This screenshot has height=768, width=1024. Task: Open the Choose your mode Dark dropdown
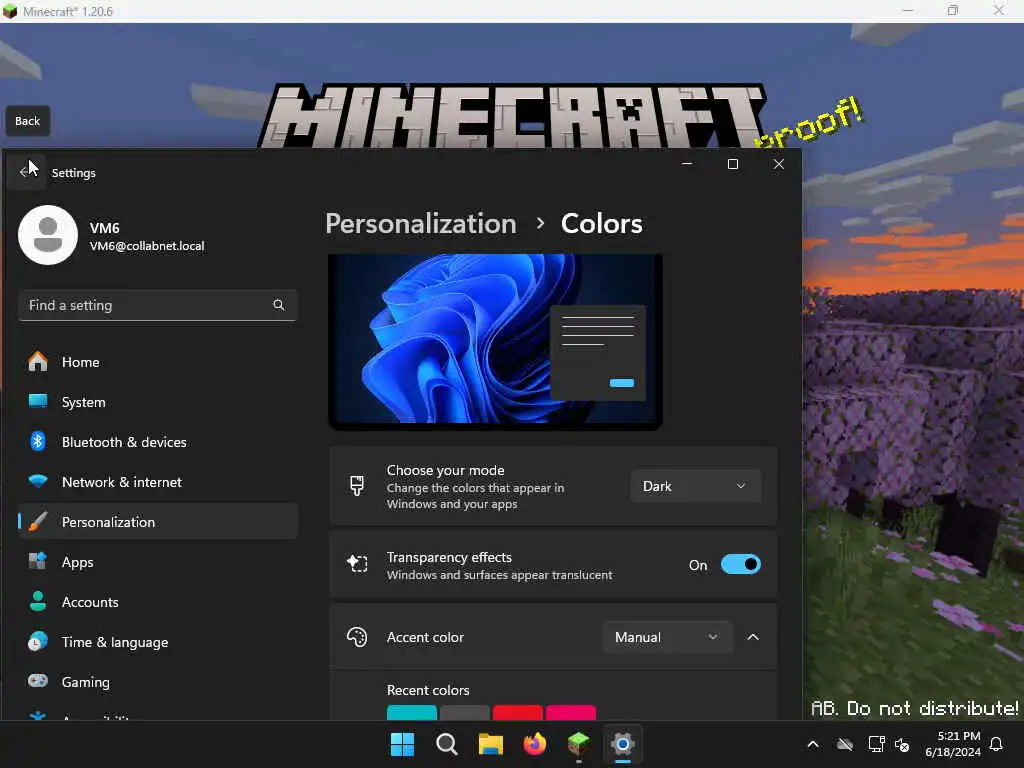tap(696, 486)
